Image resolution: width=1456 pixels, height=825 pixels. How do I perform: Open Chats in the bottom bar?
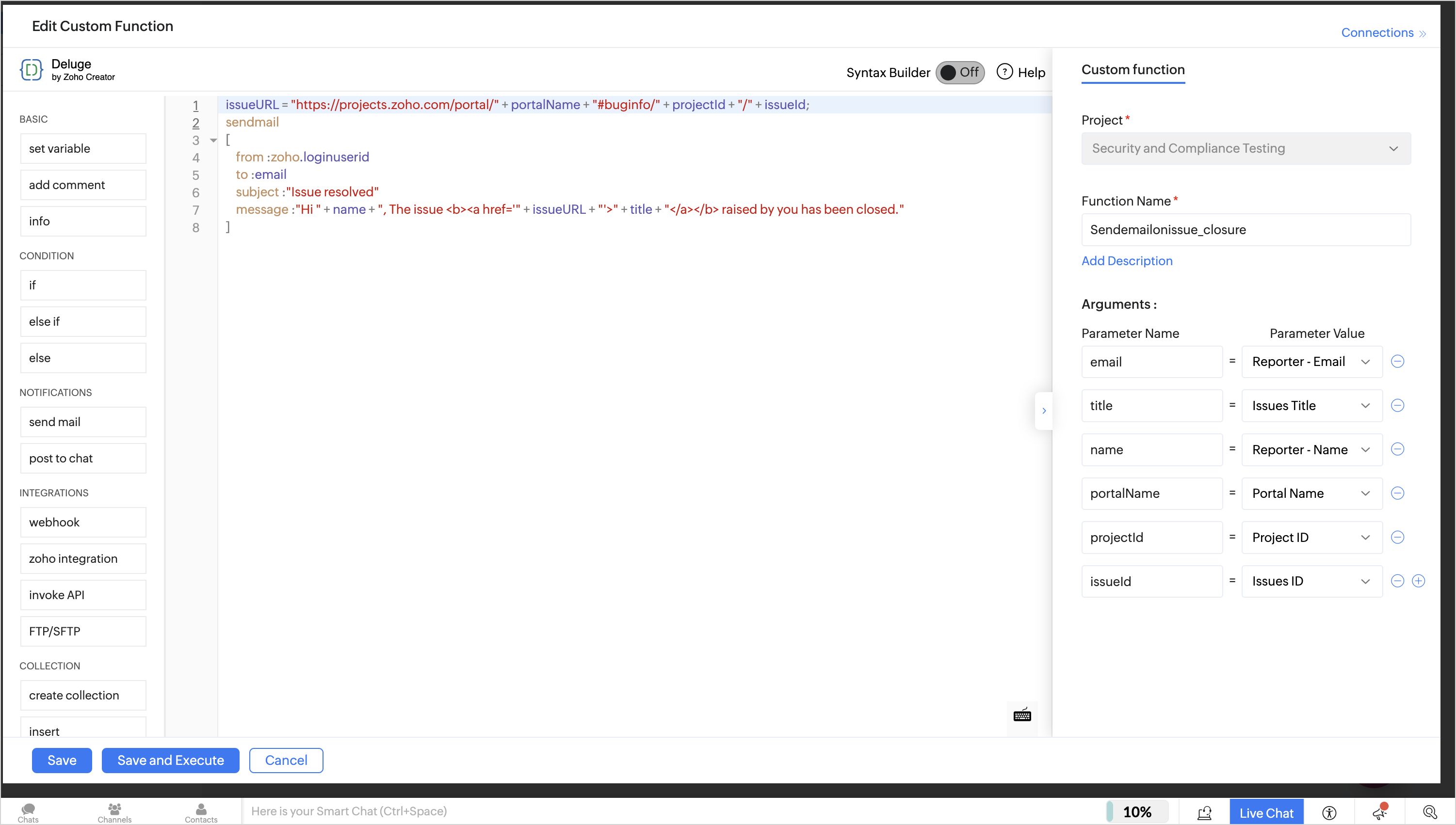[x=28, y=812]
